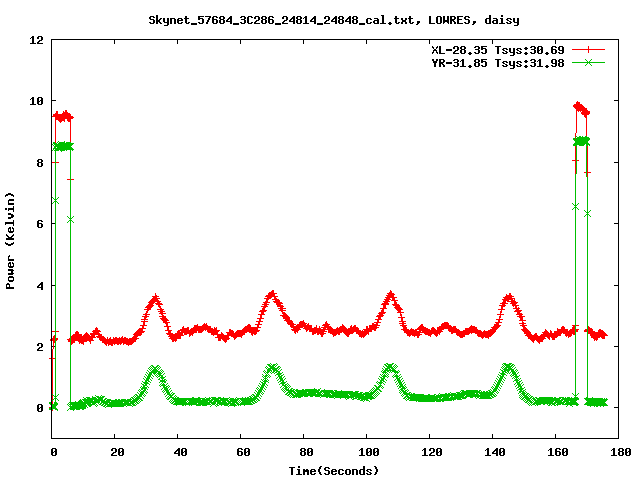The width and height of the screenshot is (640, 480).
Task: Click the plot title Skynet_57684_3C286 text
Action: click(x=334, y=20)
